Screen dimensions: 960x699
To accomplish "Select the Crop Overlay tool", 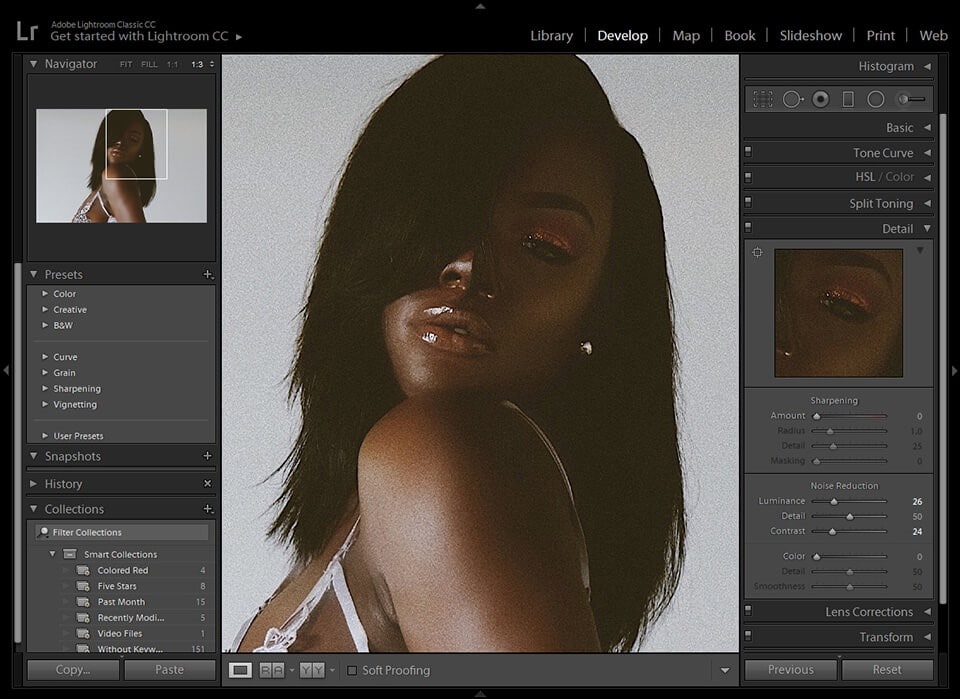I will point(763,99).
